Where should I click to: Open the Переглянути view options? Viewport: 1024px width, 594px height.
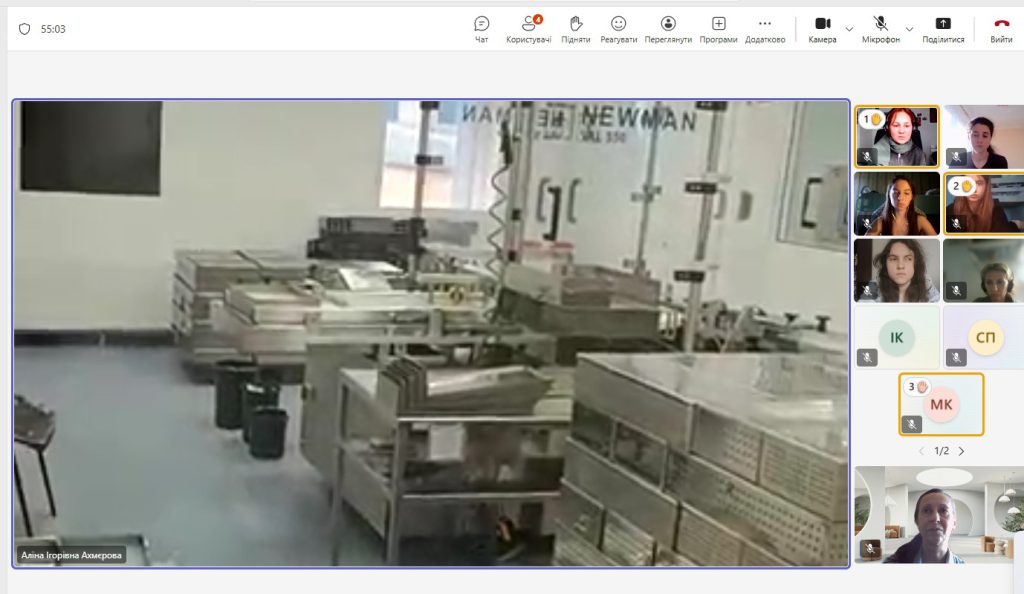point(668,29)
